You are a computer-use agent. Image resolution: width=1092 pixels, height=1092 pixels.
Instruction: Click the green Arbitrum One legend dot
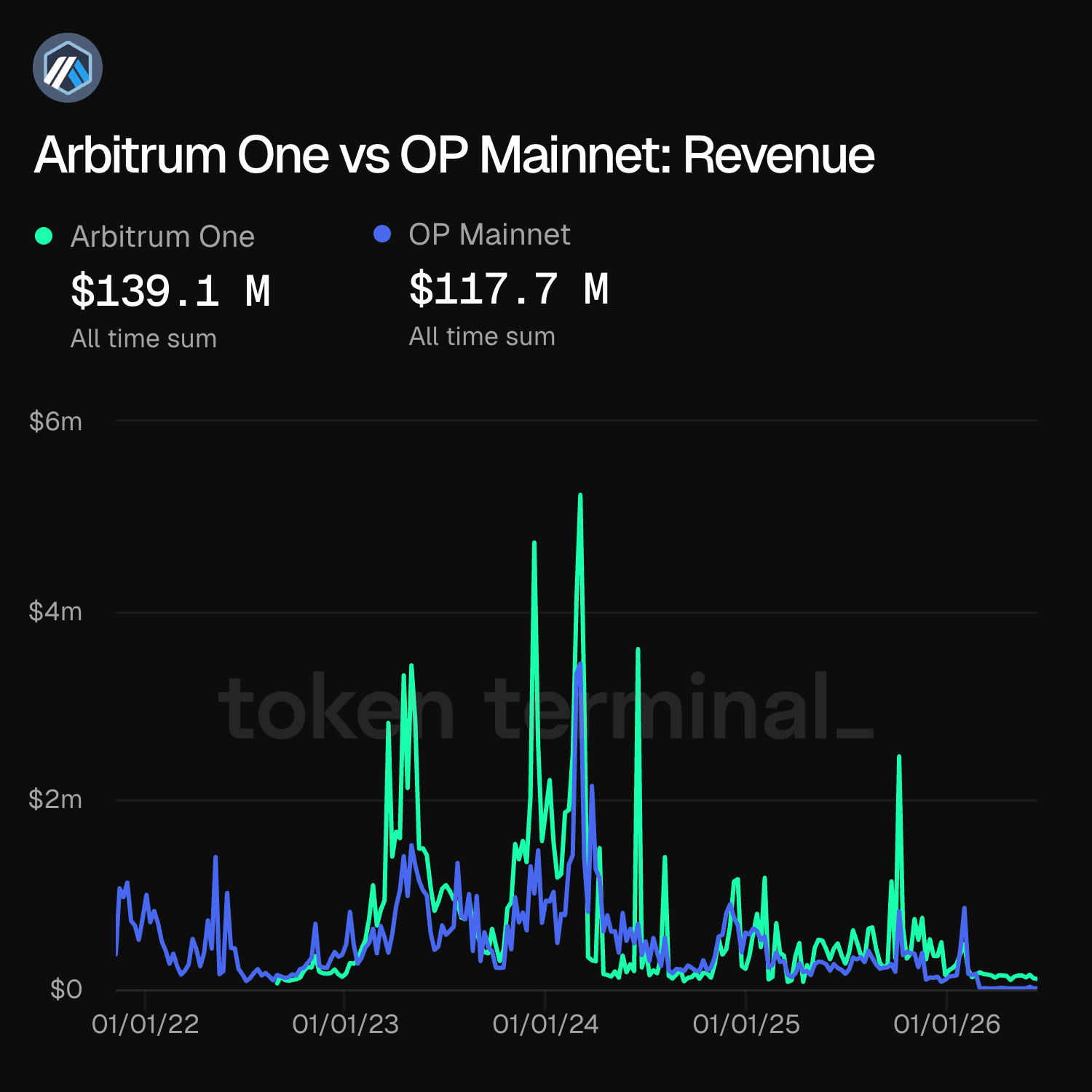click(x=44, y=236)
